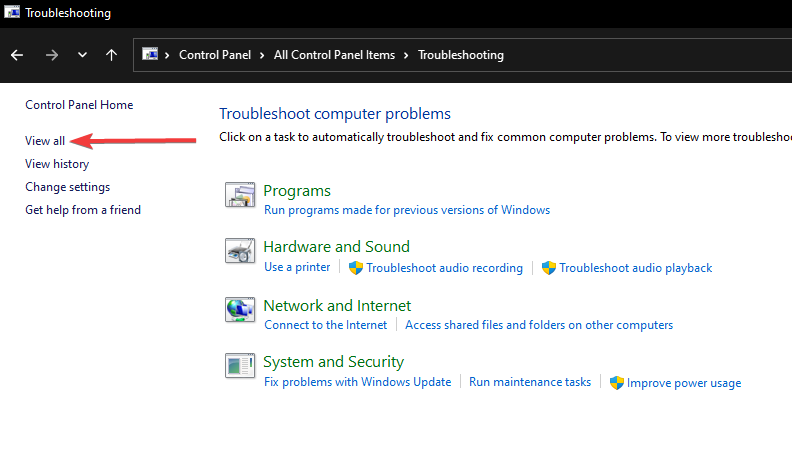Select the Control Panel breadcrumb segment
The width and height of the screenshot is (792, 460).
pyautogui.click(x=215, y=55)
